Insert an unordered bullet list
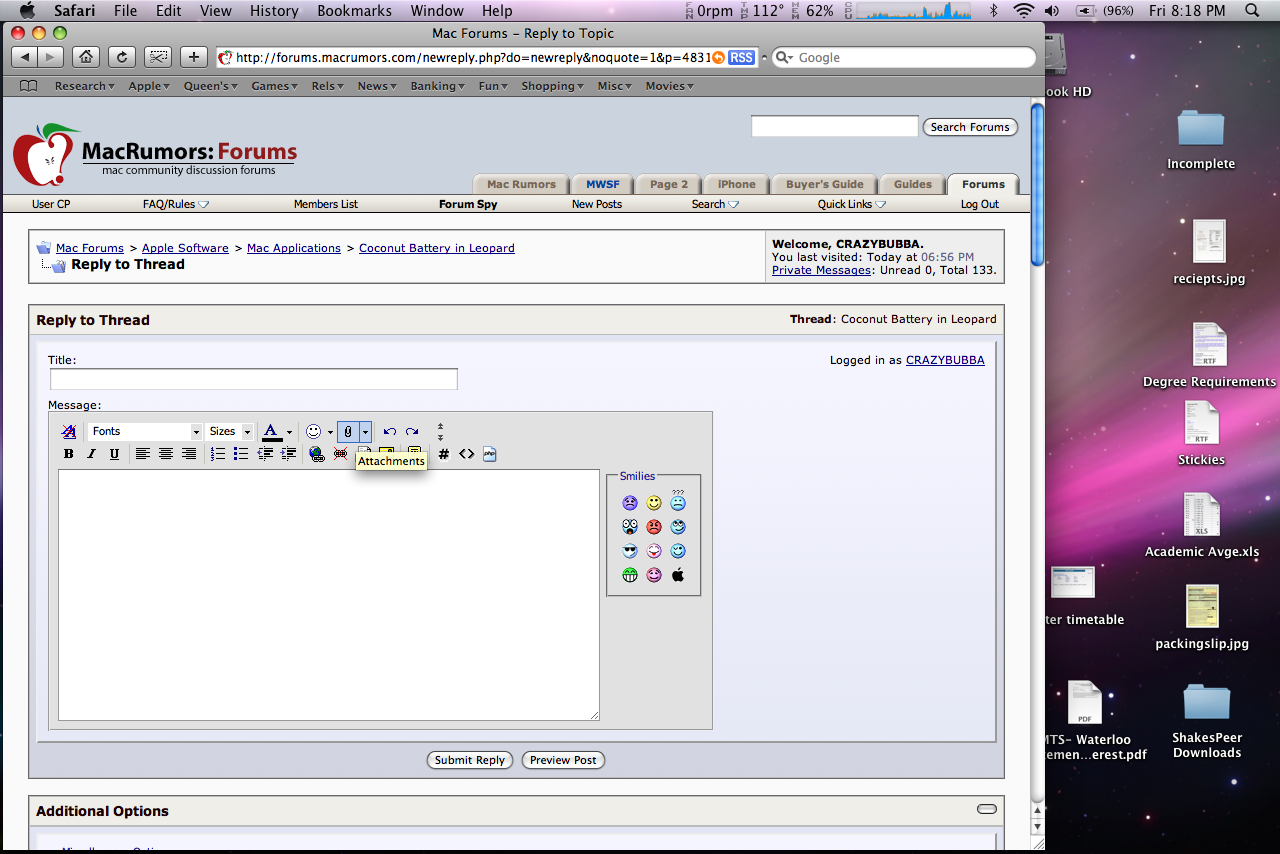1280x854 pixels. click(241, 454)
